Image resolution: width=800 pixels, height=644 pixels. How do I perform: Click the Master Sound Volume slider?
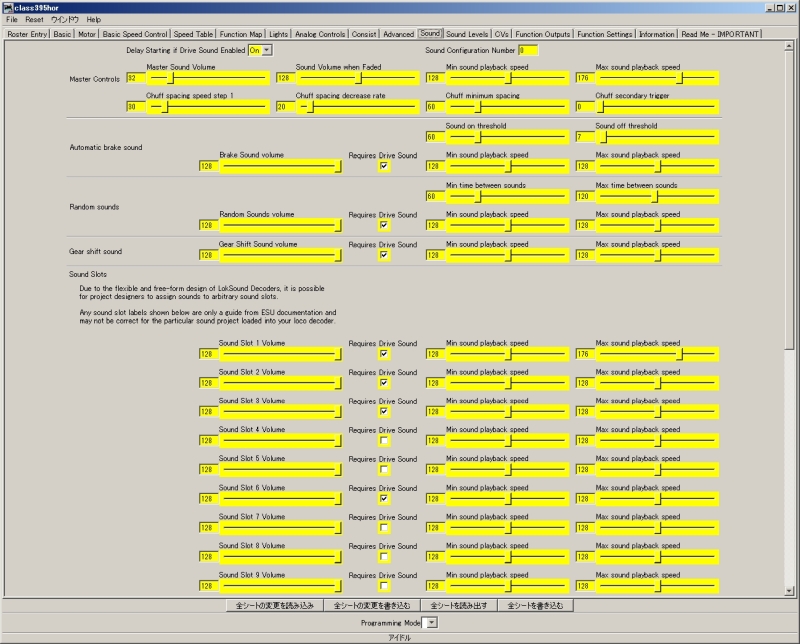coord(208,78)
